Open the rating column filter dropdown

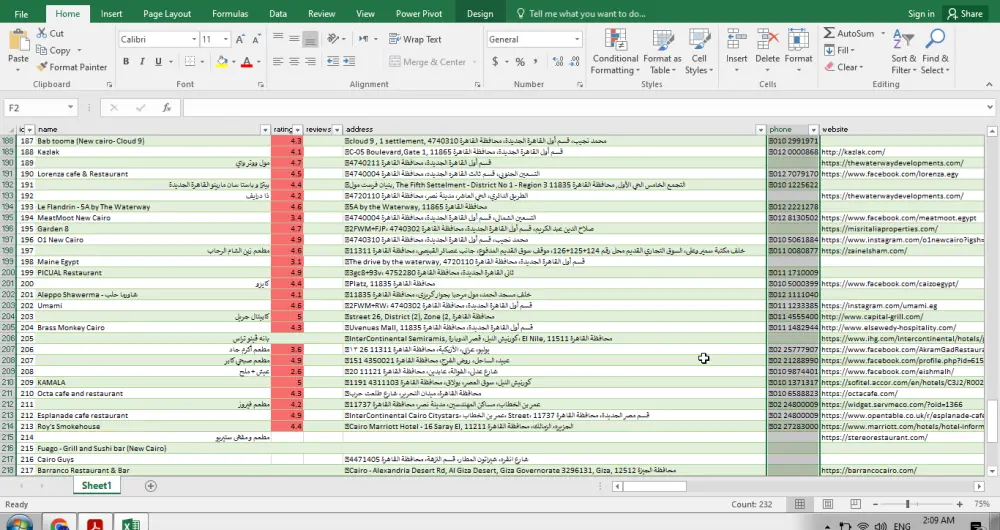(x=297, y=129)
